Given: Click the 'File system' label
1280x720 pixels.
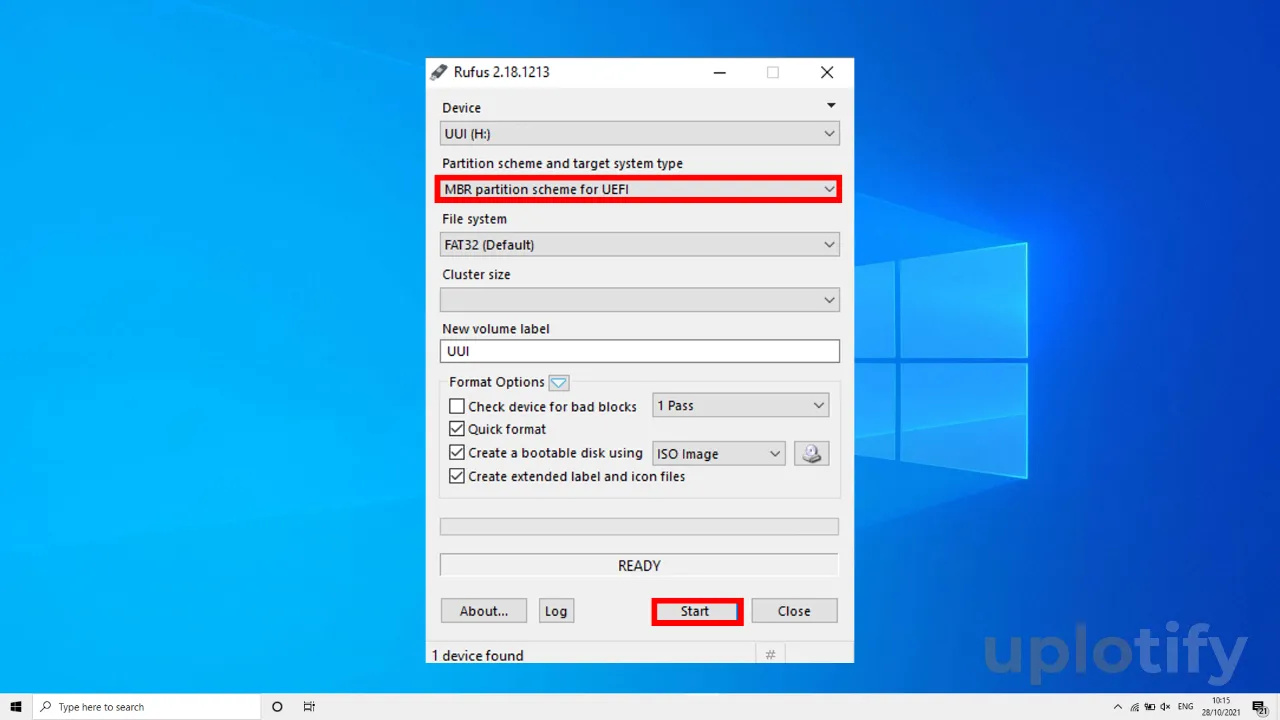Looking at the screenshot, I should [474, 218].
